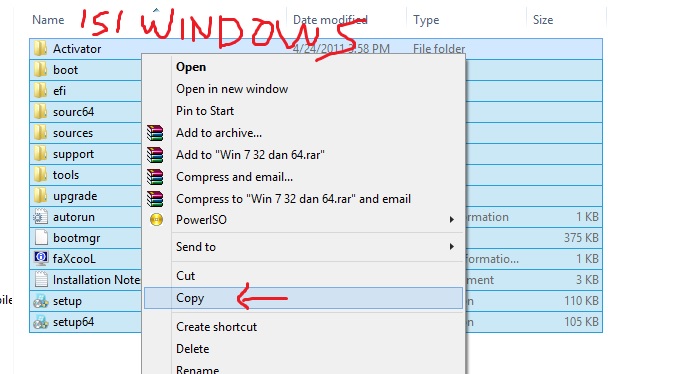Select the sources folder name
The image size is (674, 374).
[73, 133]
